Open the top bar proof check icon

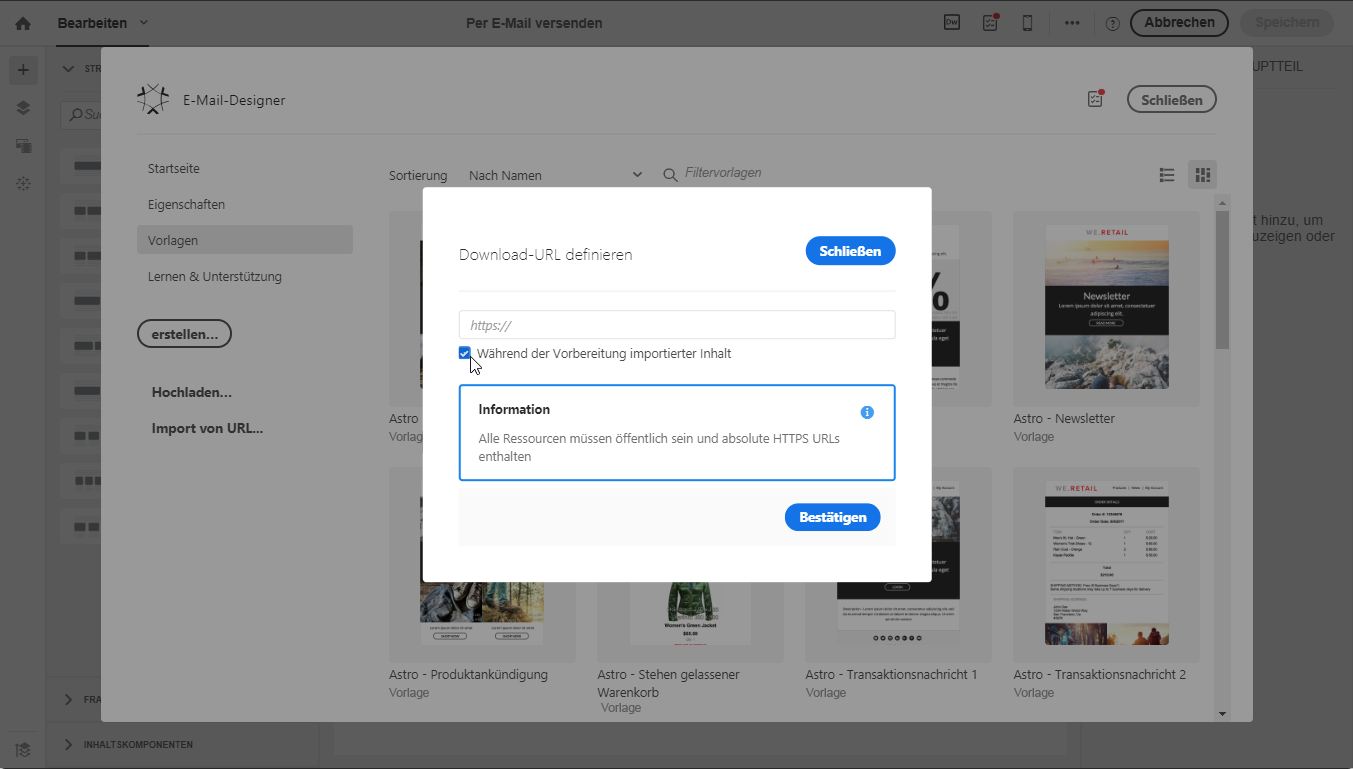tap(990, 22)
